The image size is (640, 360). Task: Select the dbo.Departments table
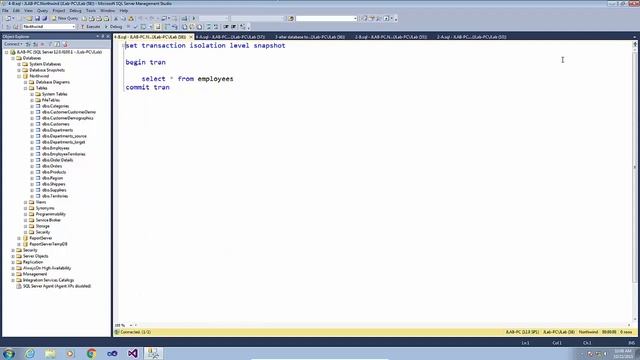(57, 130)
